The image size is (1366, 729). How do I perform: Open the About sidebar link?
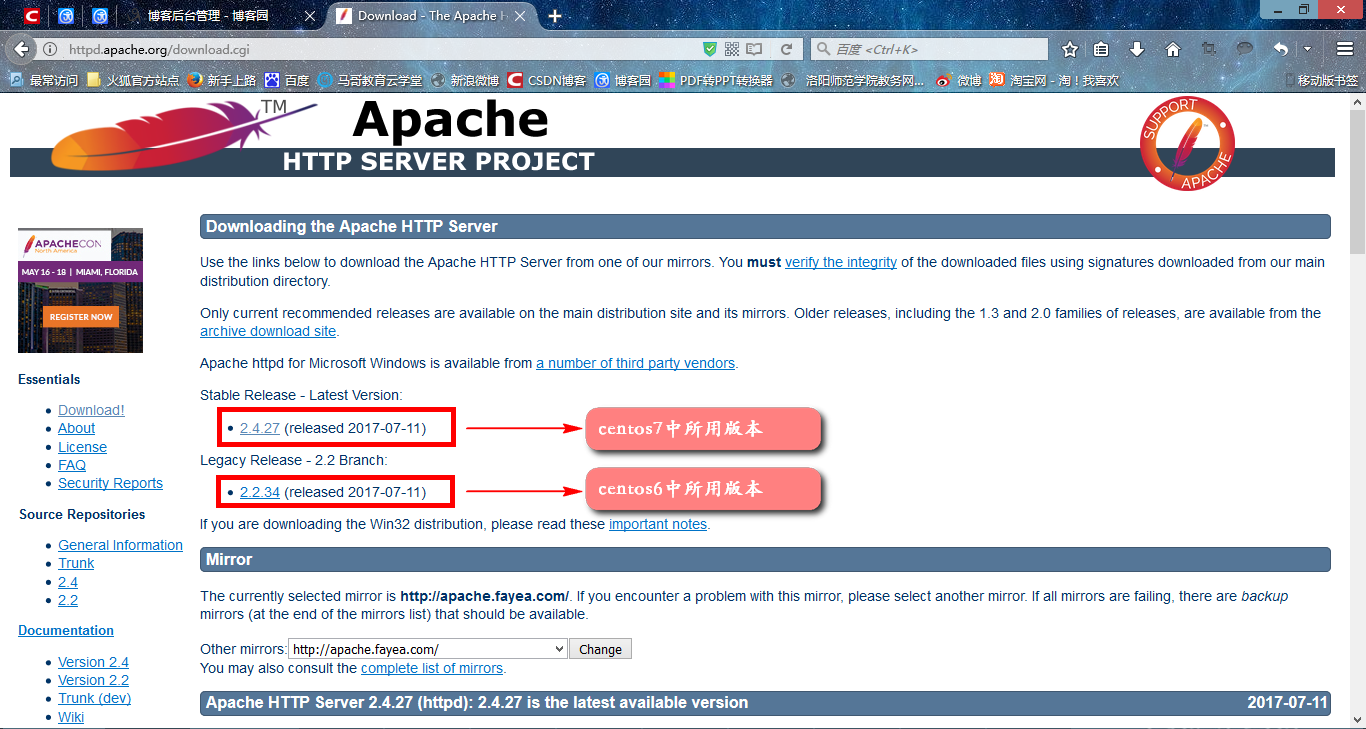click(77, 428)
